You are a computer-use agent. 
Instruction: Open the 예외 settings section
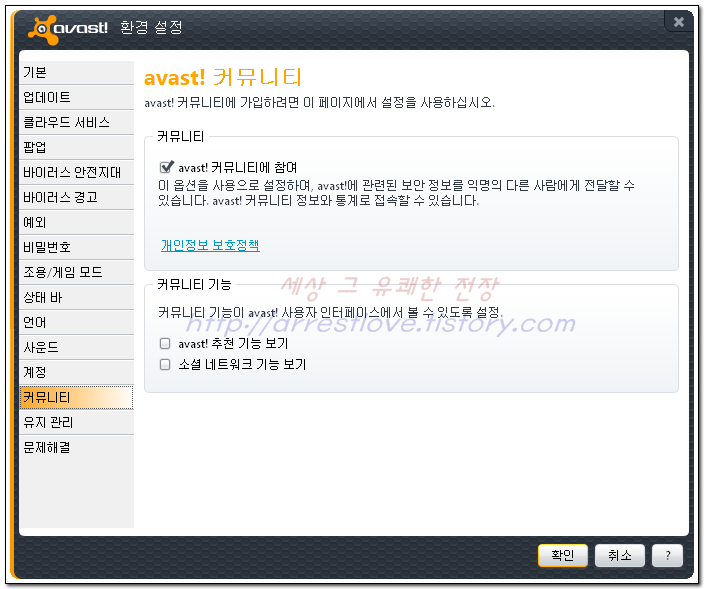(x=76, y=222)
